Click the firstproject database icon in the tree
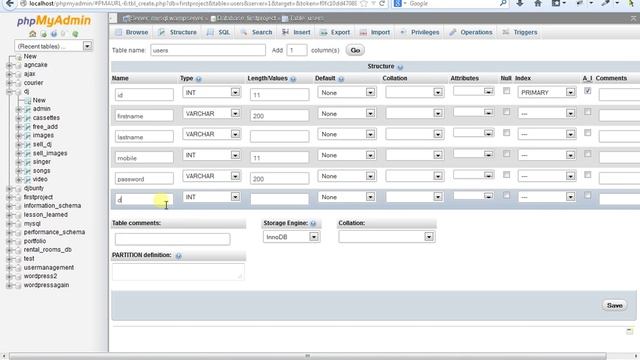Viewport: 640px width, 360px height. (18, 197)
